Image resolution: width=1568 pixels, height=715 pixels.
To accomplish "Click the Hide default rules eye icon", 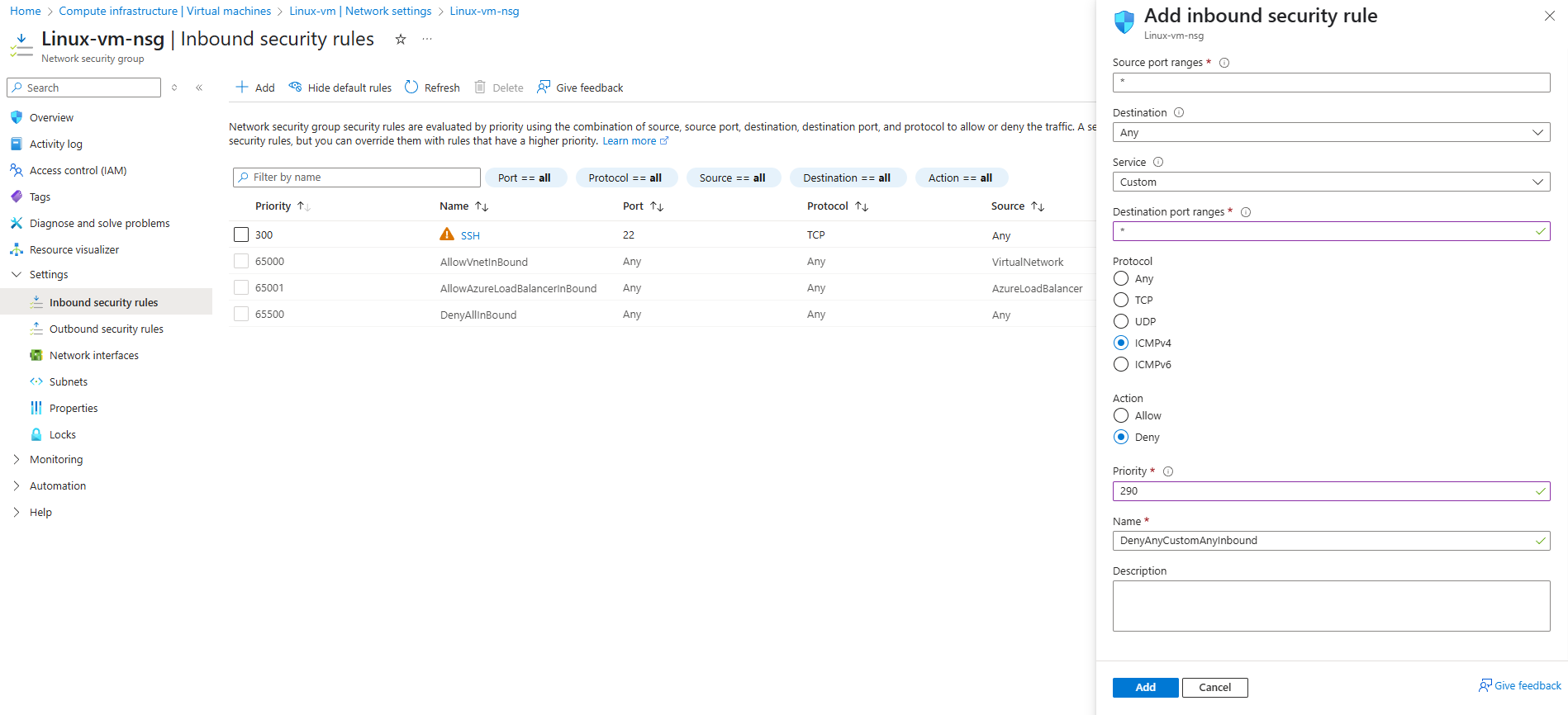I will click(295, 87).
